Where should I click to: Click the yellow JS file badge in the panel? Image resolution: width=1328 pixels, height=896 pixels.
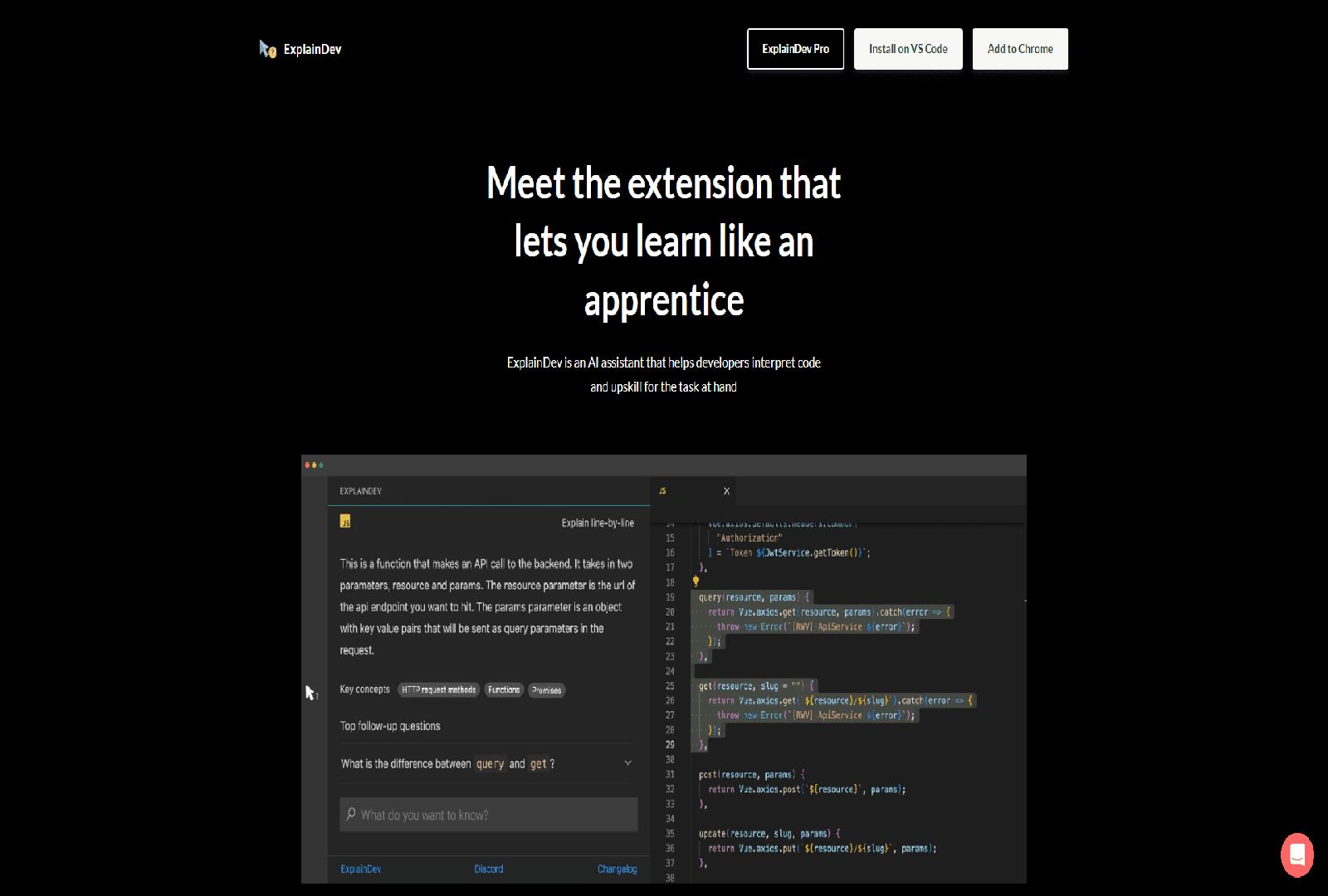(346, 520)
